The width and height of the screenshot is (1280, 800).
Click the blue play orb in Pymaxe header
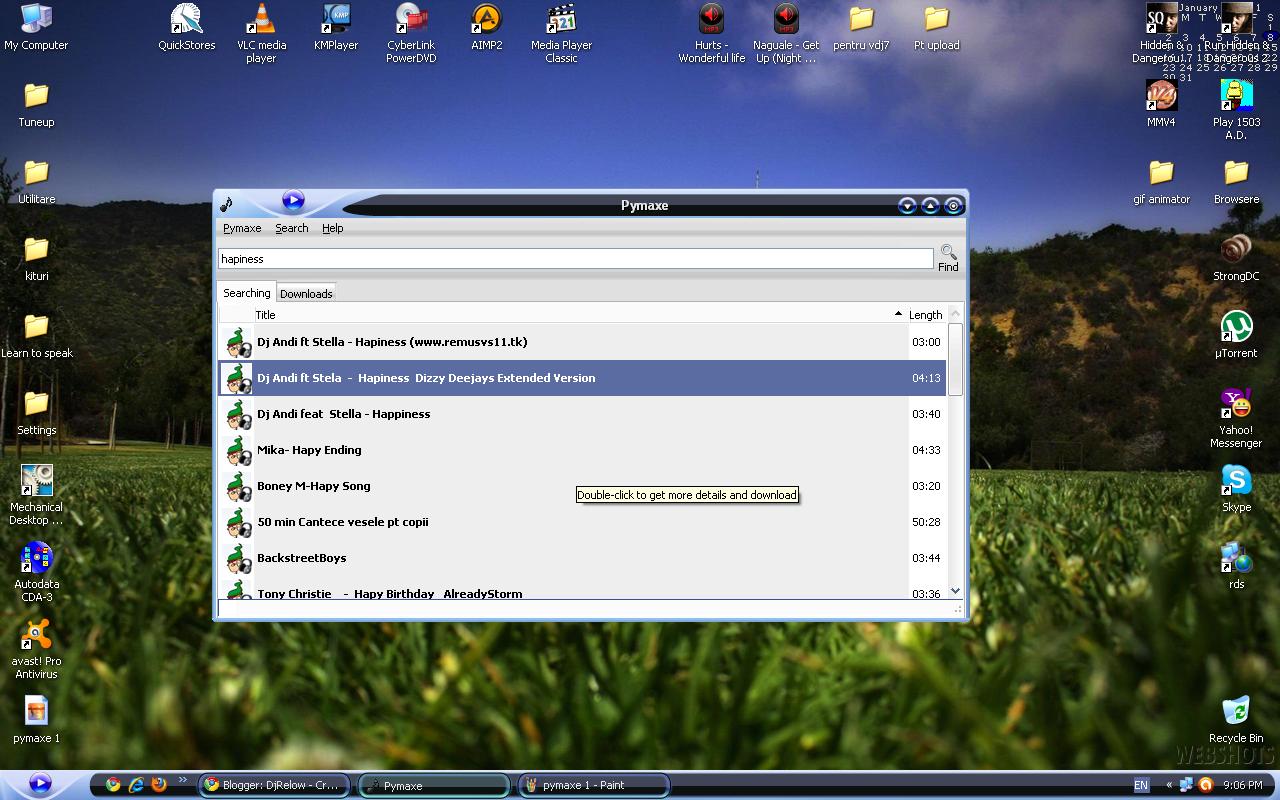(293, 200)
